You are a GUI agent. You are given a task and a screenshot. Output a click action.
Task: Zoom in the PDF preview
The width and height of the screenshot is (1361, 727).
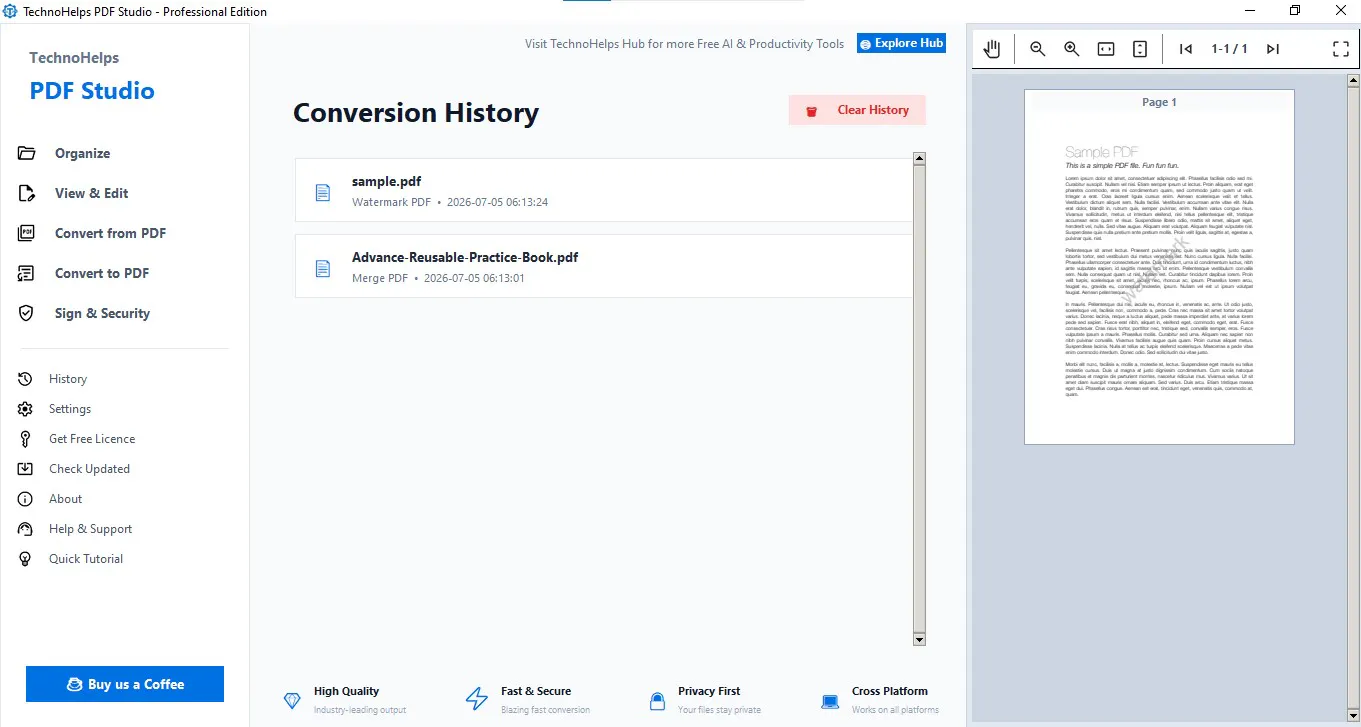point(1072,49)
